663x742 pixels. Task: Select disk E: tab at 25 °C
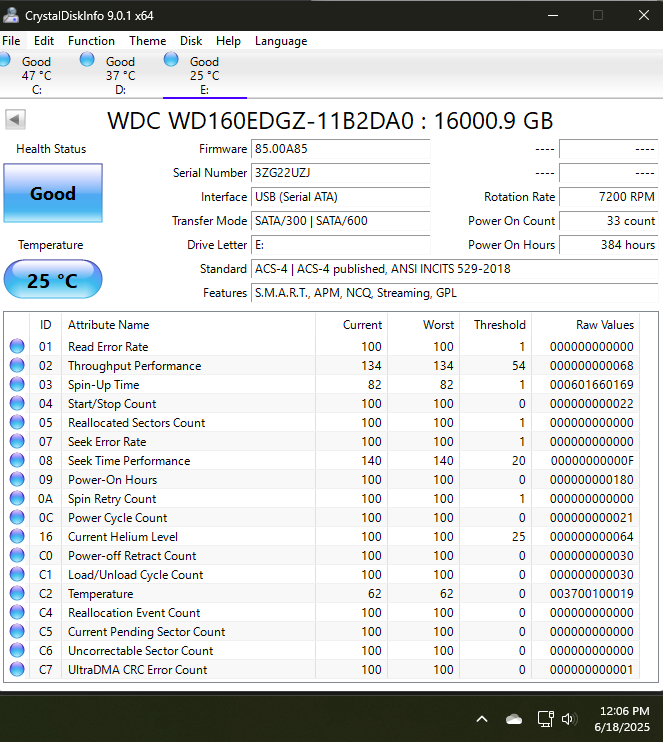[204, 75]
